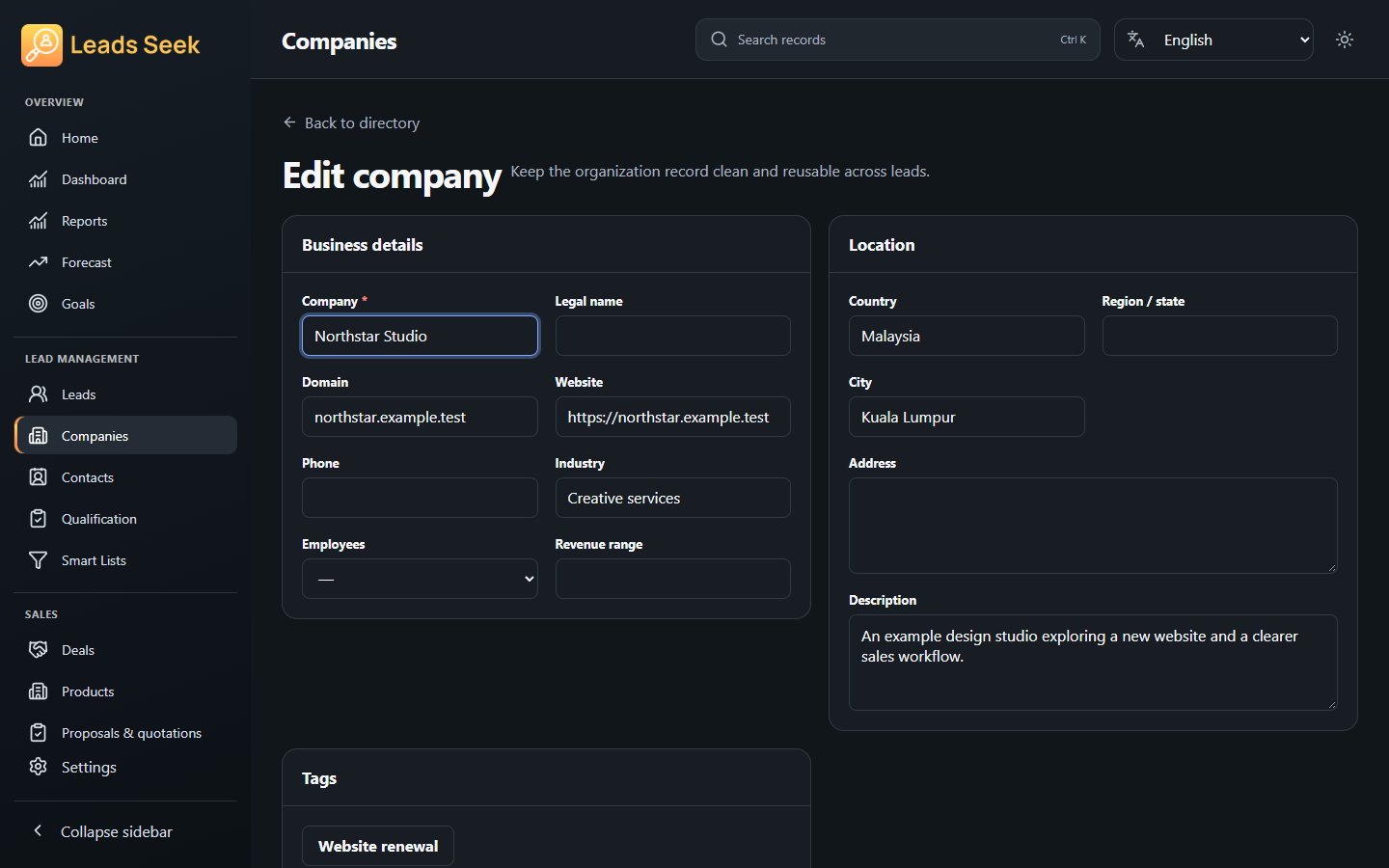Click the Smart Lists funnel icon
The image size is (1389, 868).
point(38,560)
